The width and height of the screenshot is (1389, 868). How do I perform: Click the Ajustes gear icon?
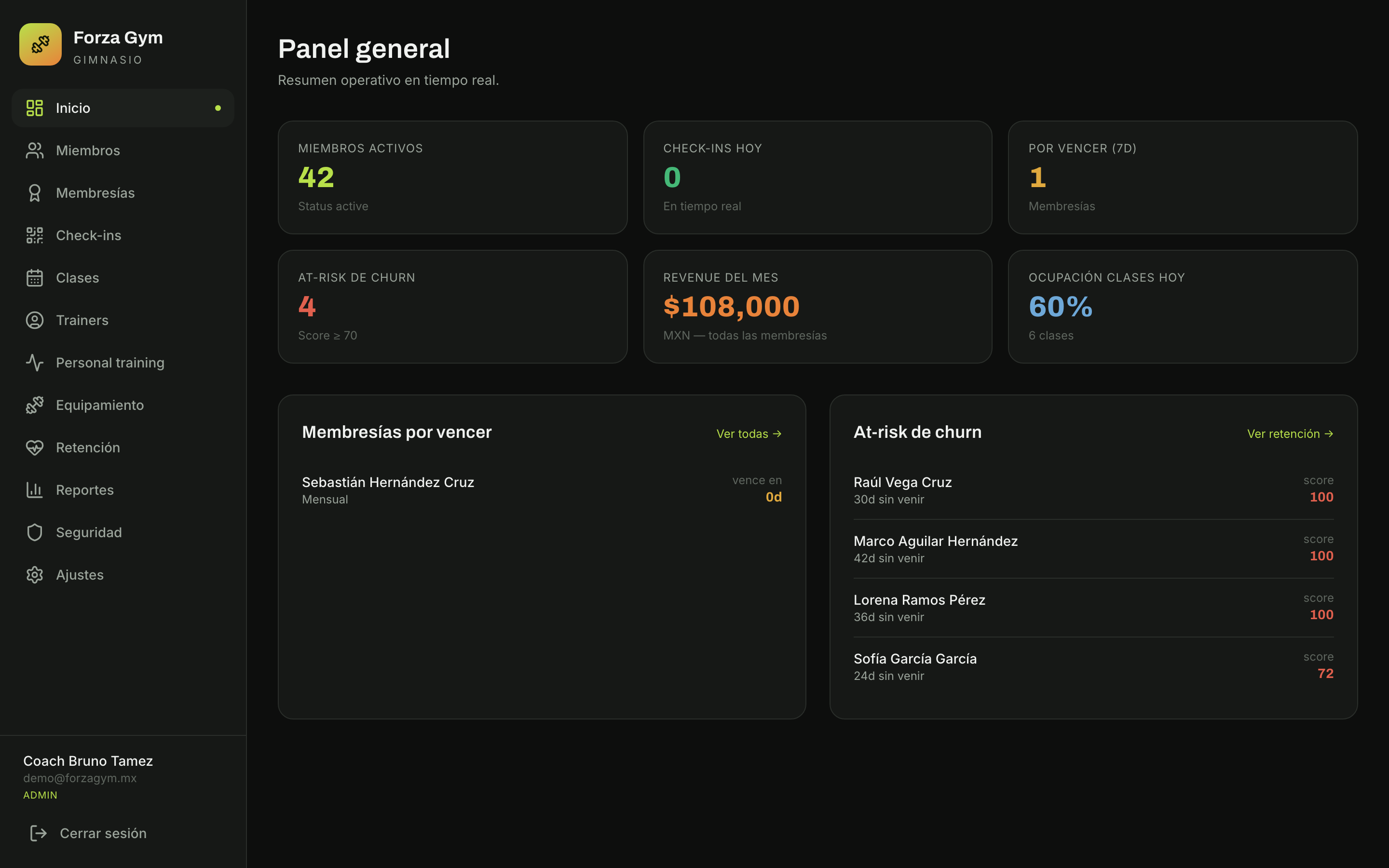(x=34, y=575)
